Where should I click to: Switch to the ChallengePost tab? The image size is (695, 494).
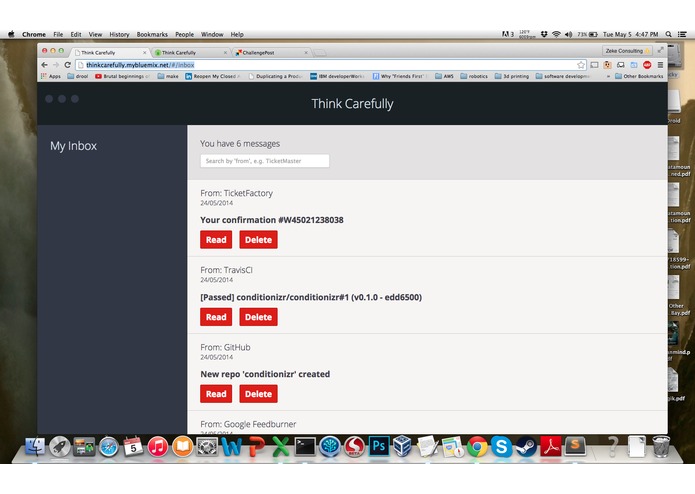click(271, 52)
